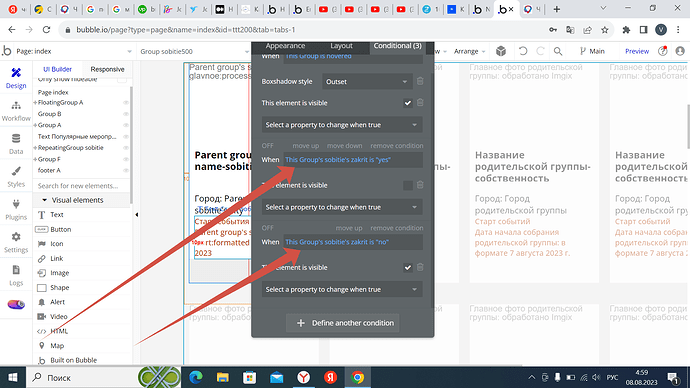Check visible checkbox under zakrit yes condition
Viewport: 690px width, 388px height.
(x=407, y=185)
